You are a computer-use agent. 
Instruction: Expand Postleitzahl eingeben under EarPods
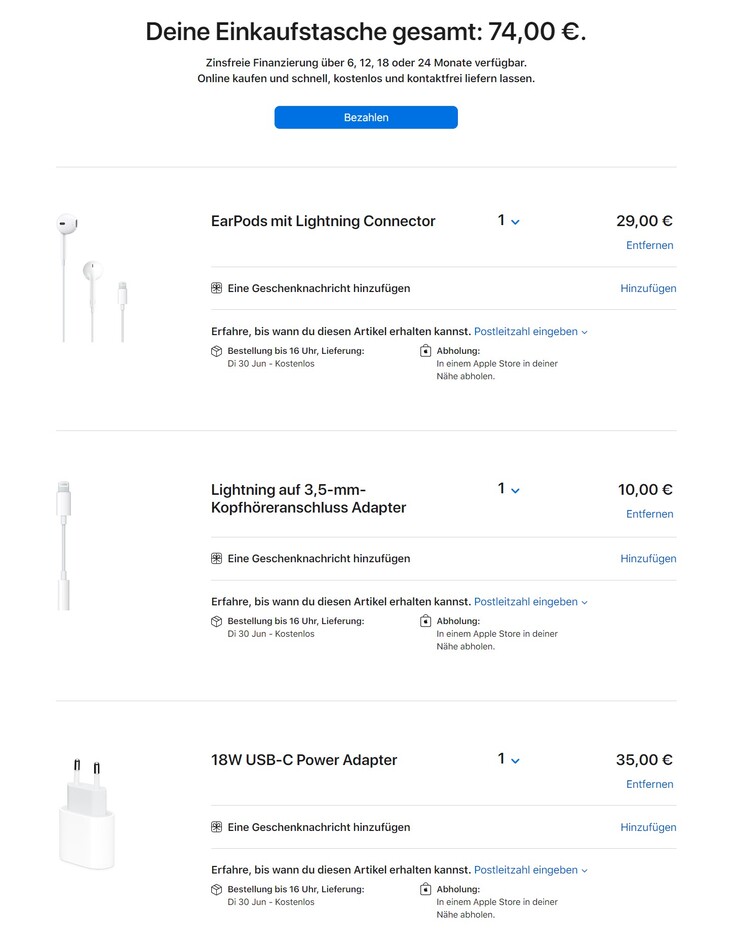click(530, 331)
